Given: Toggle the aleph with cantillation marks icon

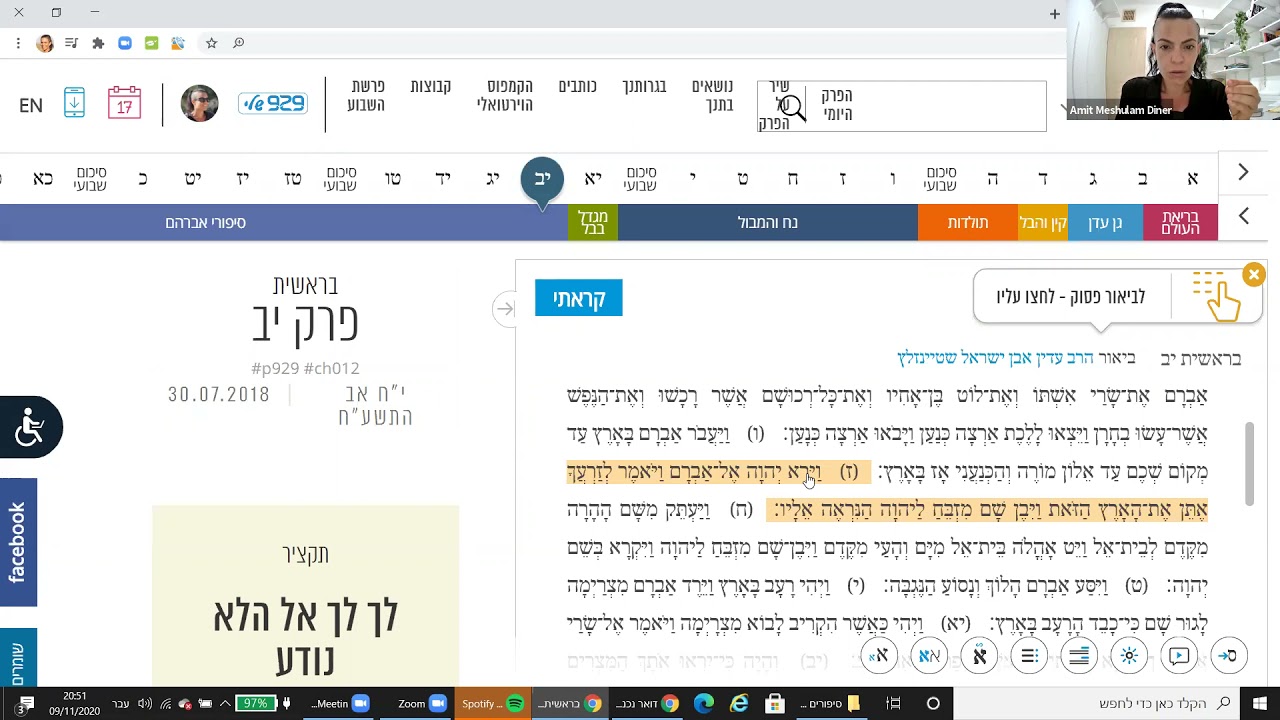Looking at the screenshot, I should point(979,656).
